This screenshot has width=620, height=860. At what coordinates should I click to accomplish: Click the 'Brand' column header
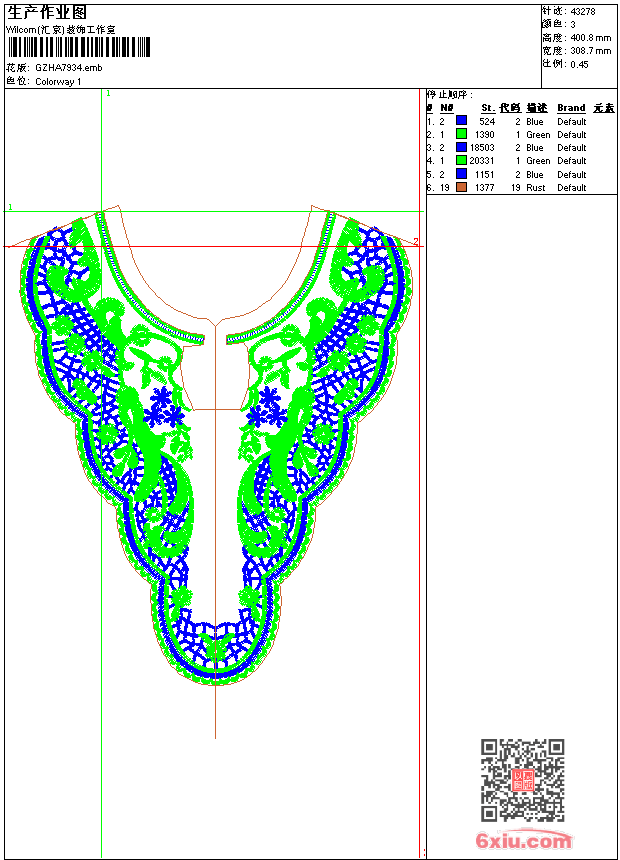(x=571, y=108)
